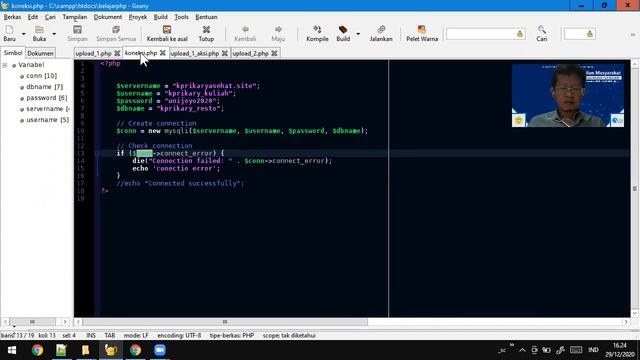Open first Chrome icon in taskbar
The width and height of the screenshot is (640, 360).
click(x=37, y=350)
